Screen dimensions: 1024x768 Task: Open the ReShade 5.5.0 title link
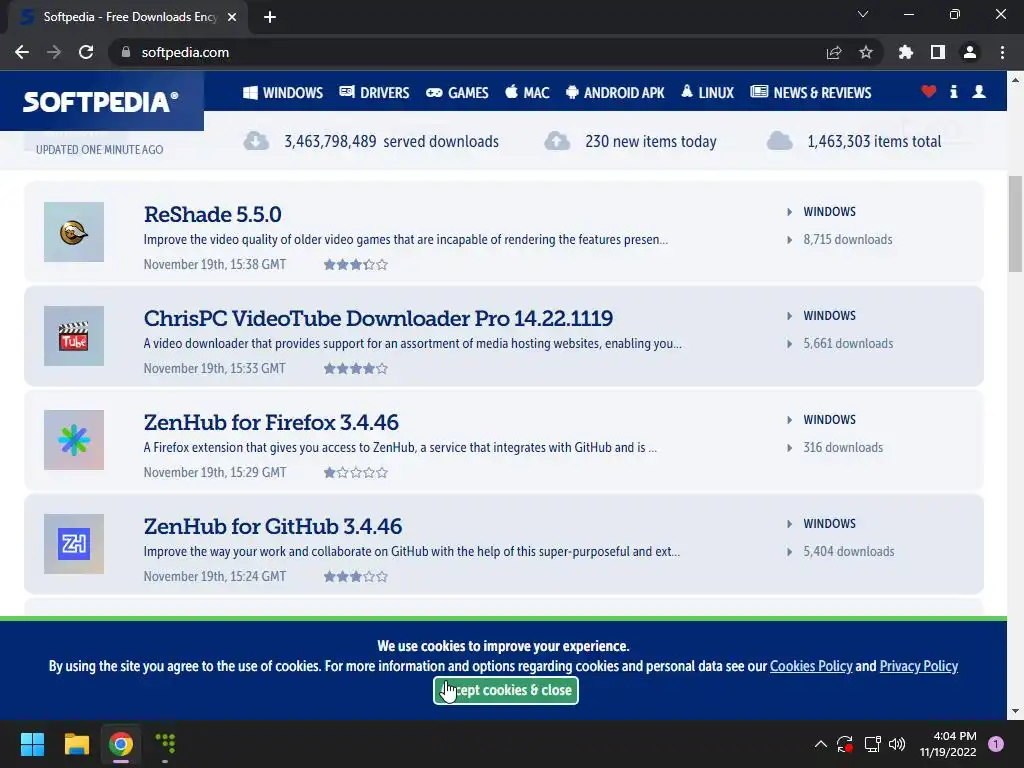[x=212, y=214]
